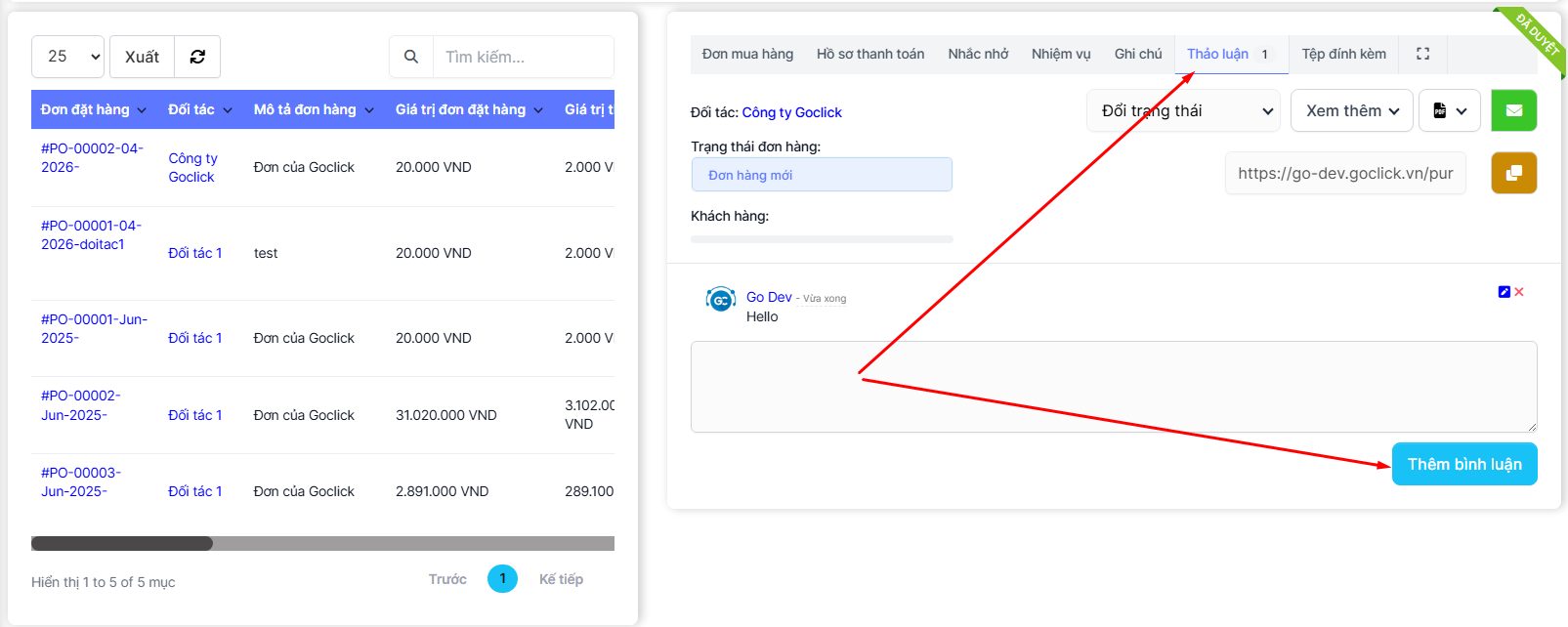Viewport: 1568px width, 627px height.
Task: Click the fullscreen expand icon
Action: (x=1422, y=54)
